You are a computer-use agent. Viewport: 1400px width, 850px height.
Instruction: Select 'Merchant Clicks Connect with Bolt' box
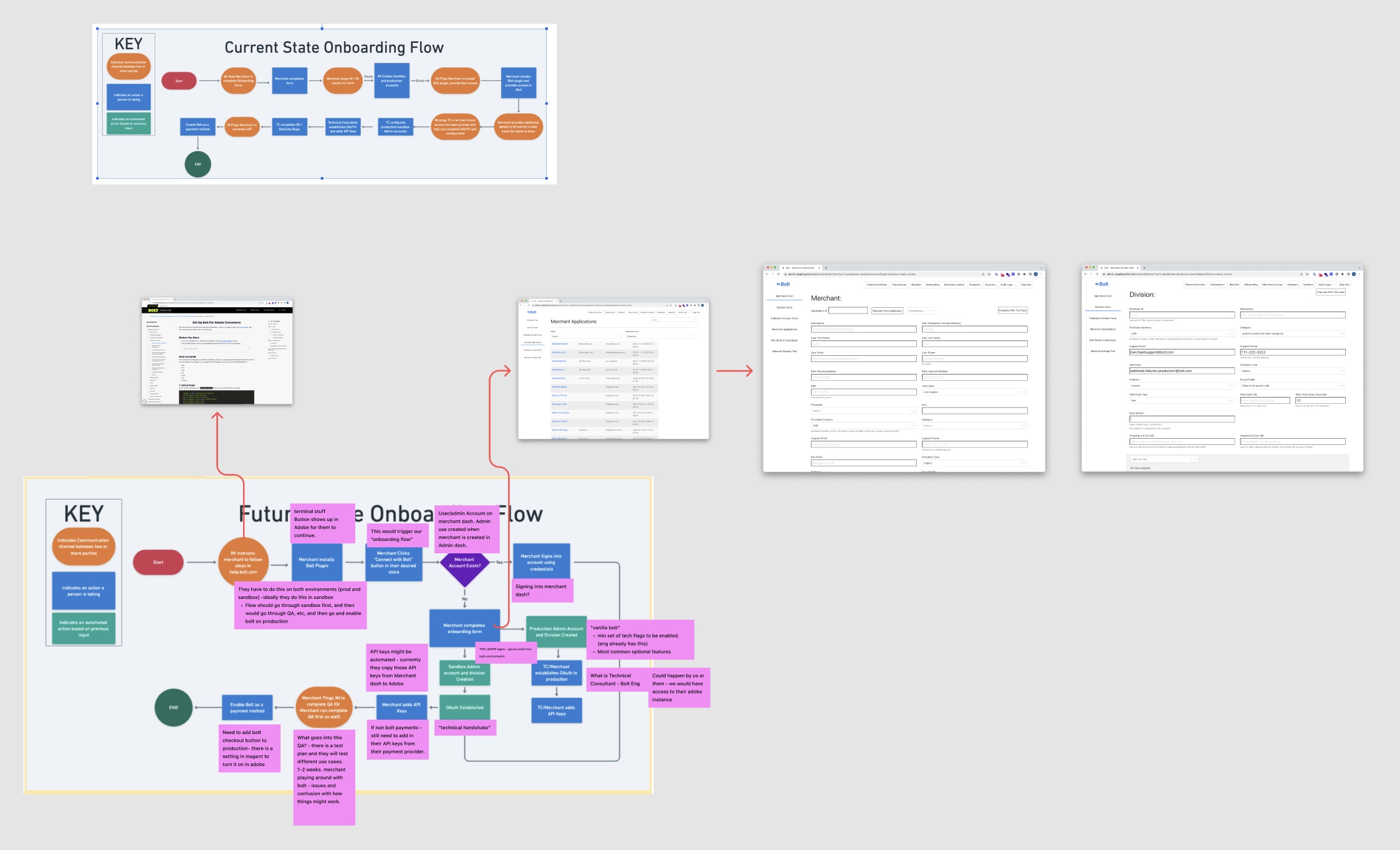(393, 563)
